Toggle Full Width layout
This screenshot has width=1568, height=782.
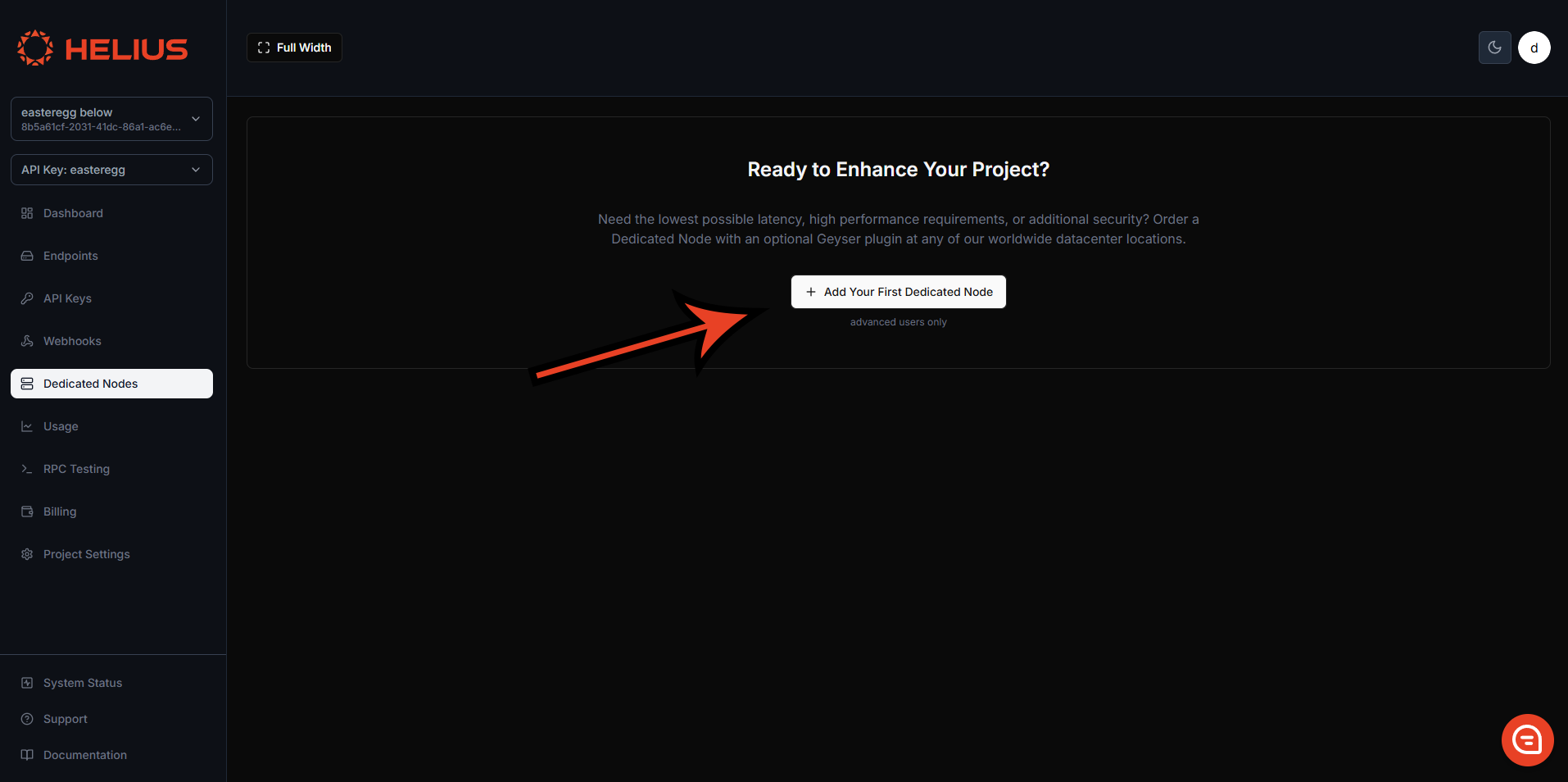click(293, 47)
